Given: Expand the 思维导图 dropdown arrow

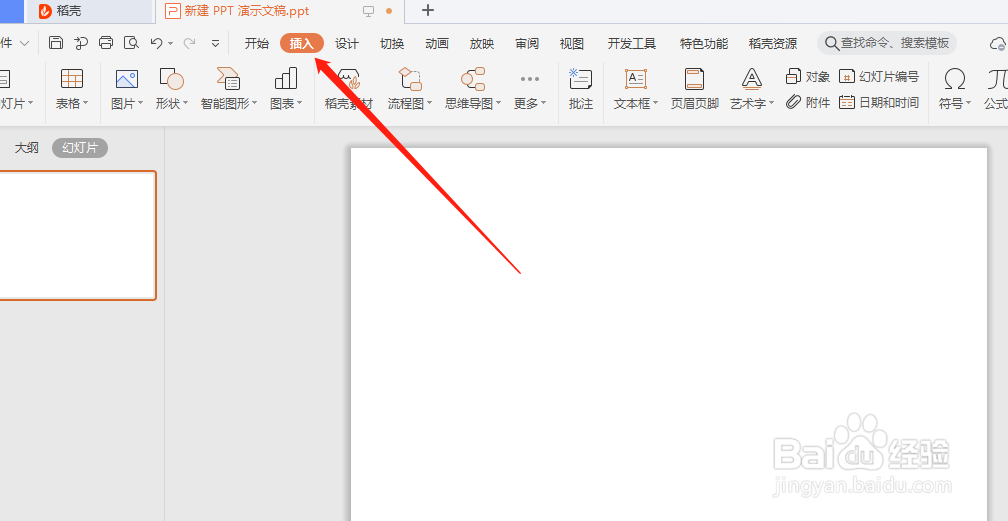Looking at the screenshot, I should [498, 104].
